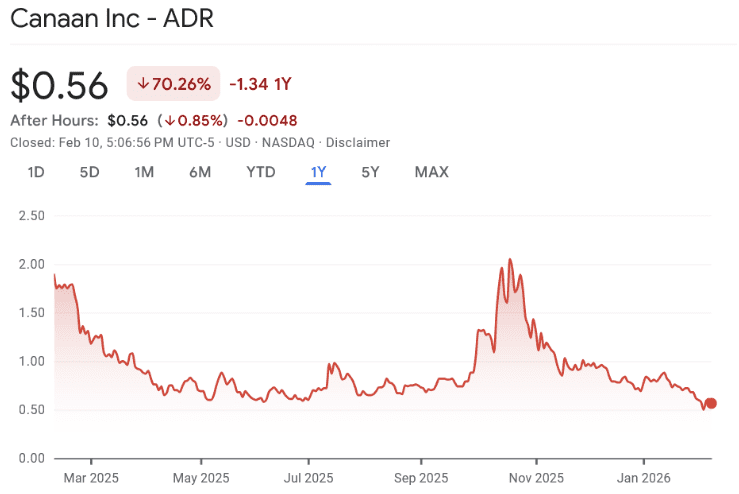This screenshot has height=494, width=739.
Task: Click the Nov 2025 axis label
Action: tap(535, 477)
